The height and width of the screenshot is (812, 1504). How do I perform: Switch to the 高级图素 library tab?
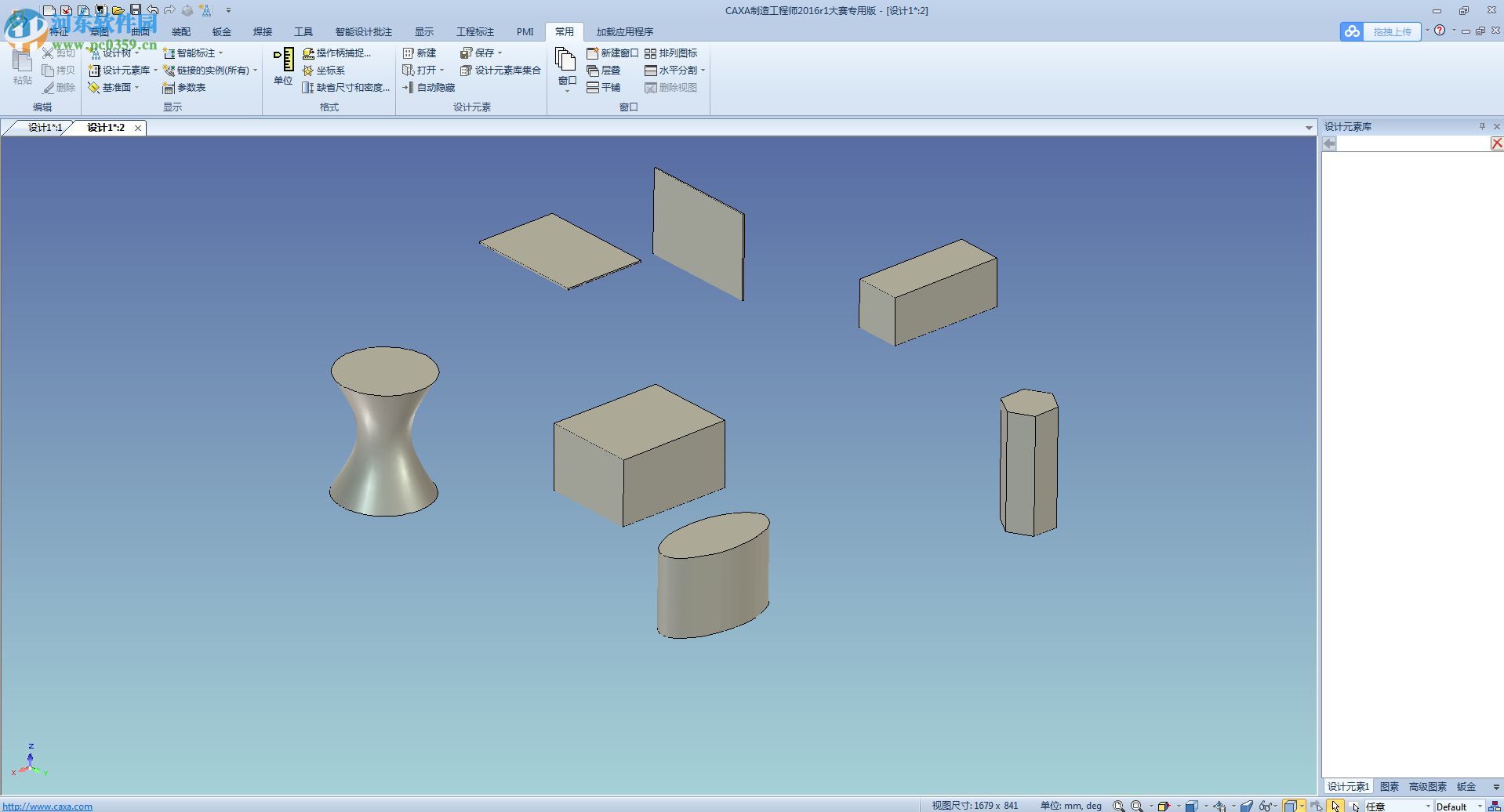pyautogui.click(x=1427, y=786)
